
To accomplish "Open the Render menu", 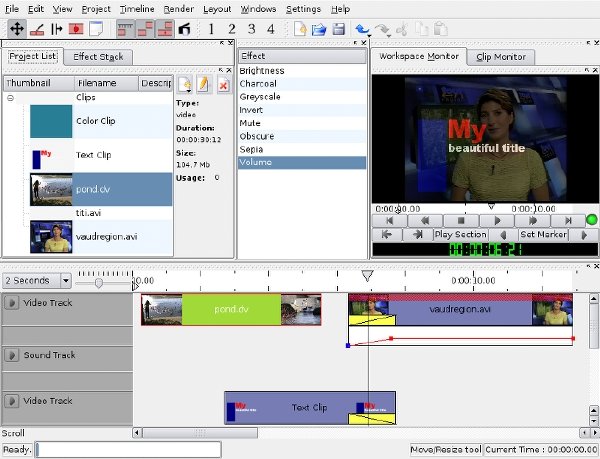I will tap(179, 9).
